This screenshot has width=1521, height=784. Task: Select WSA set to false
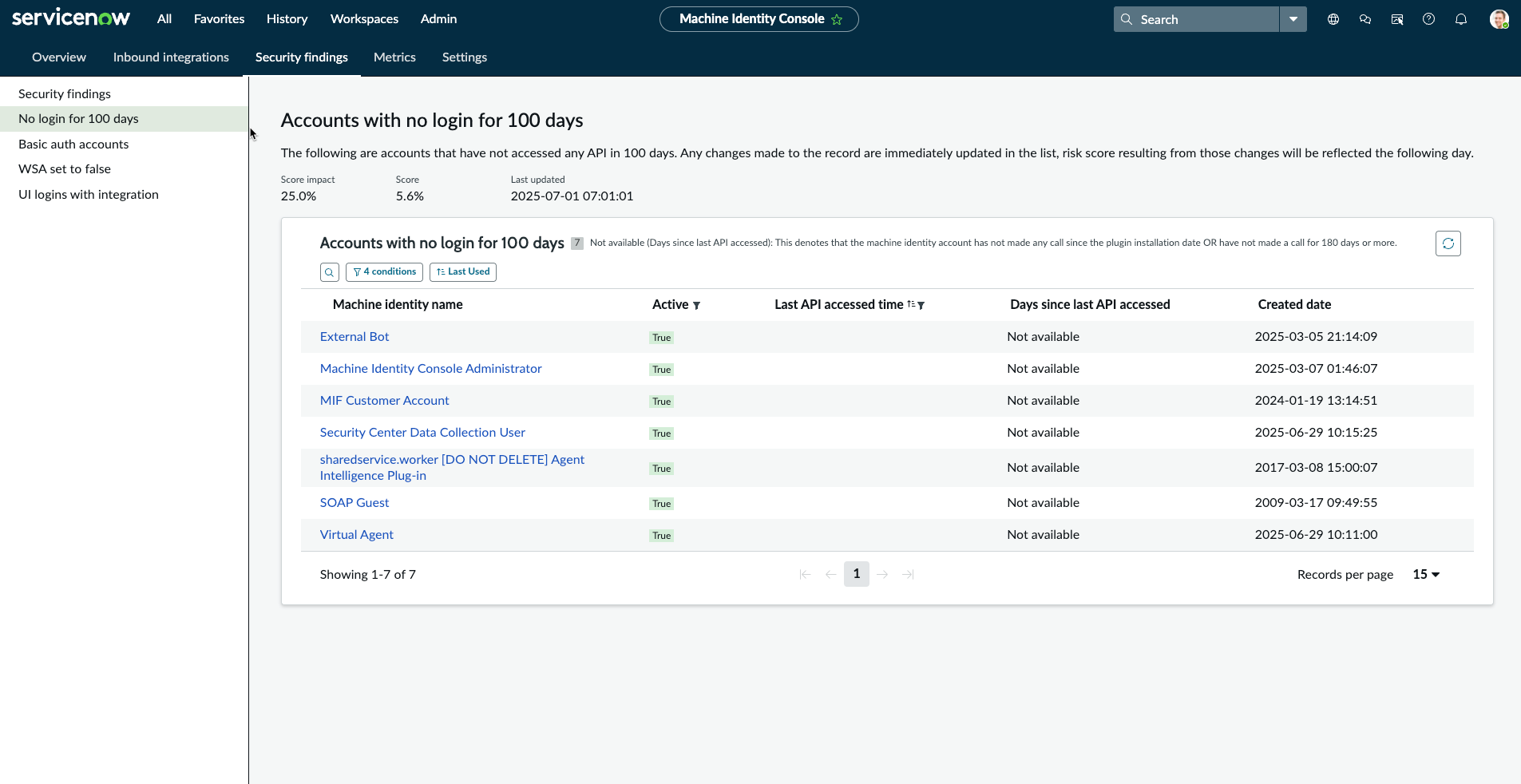(x=124, y=169)
